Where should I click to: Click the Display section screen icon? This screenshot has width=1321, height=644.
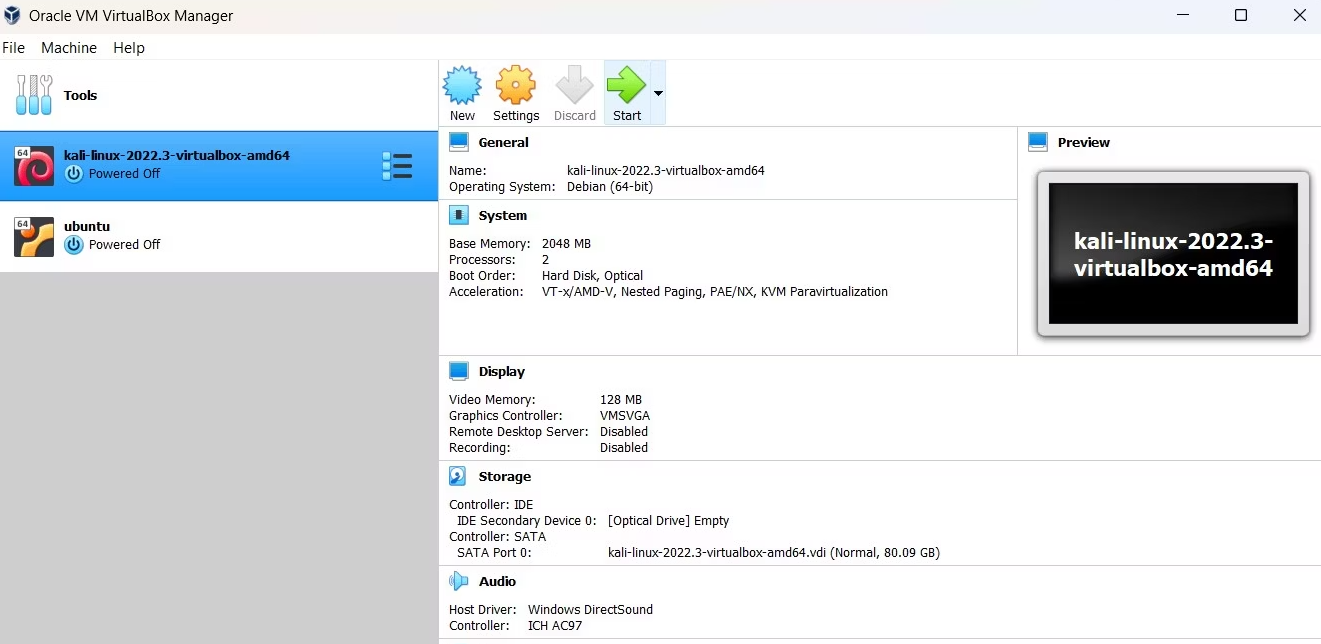459,371
